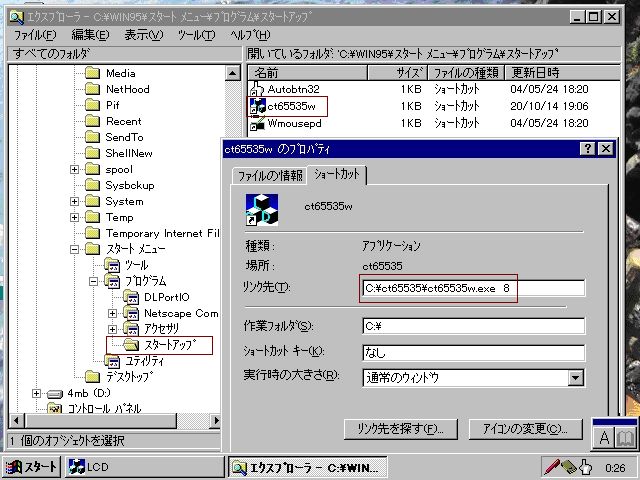Click folder tree scroll up arrow
The height and width of the screenshot is (480, 640).
[x=233, y=73]
